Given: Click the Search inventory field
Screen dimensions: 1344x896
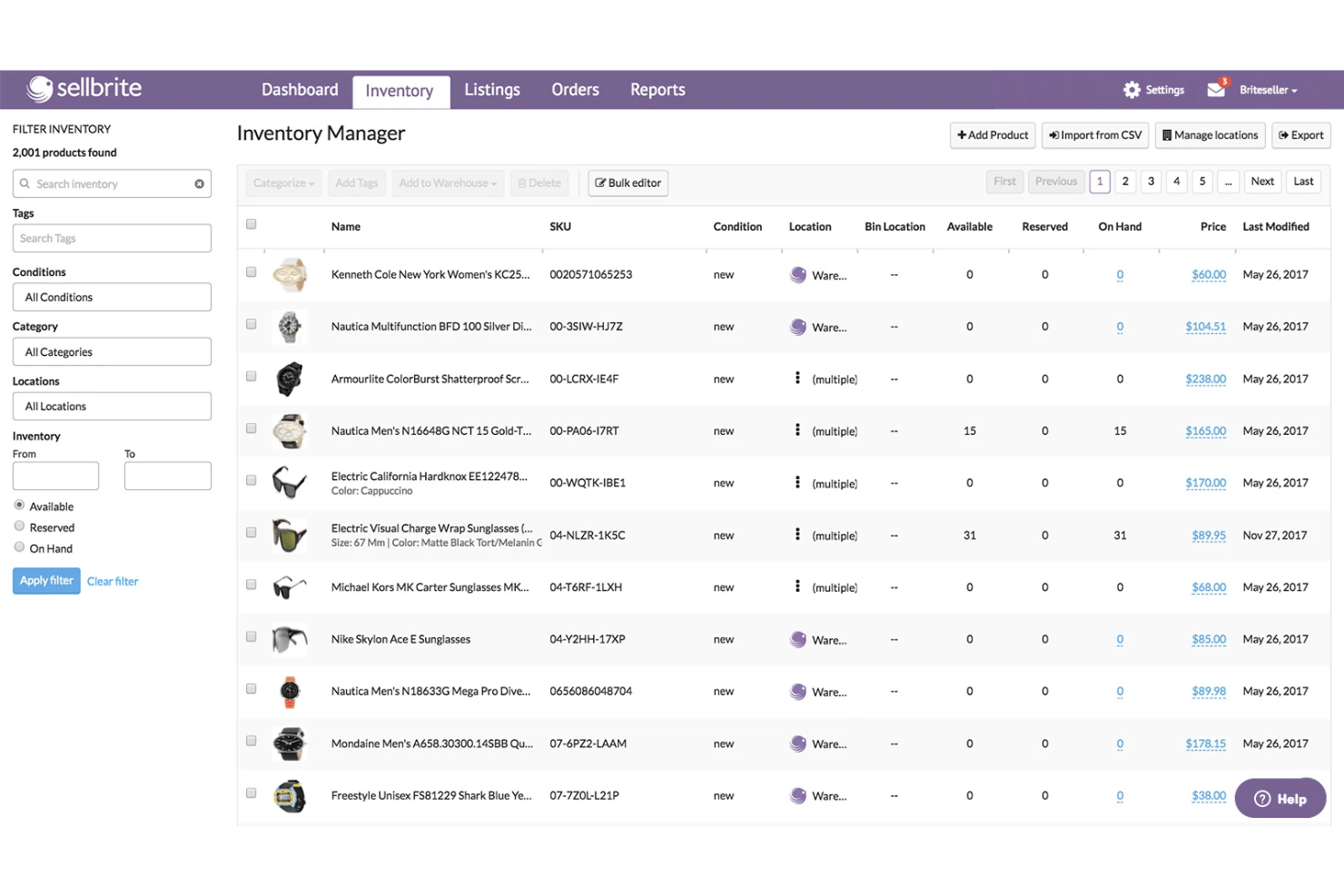Looking at the screenshot, I should click(x=112, y=183).
